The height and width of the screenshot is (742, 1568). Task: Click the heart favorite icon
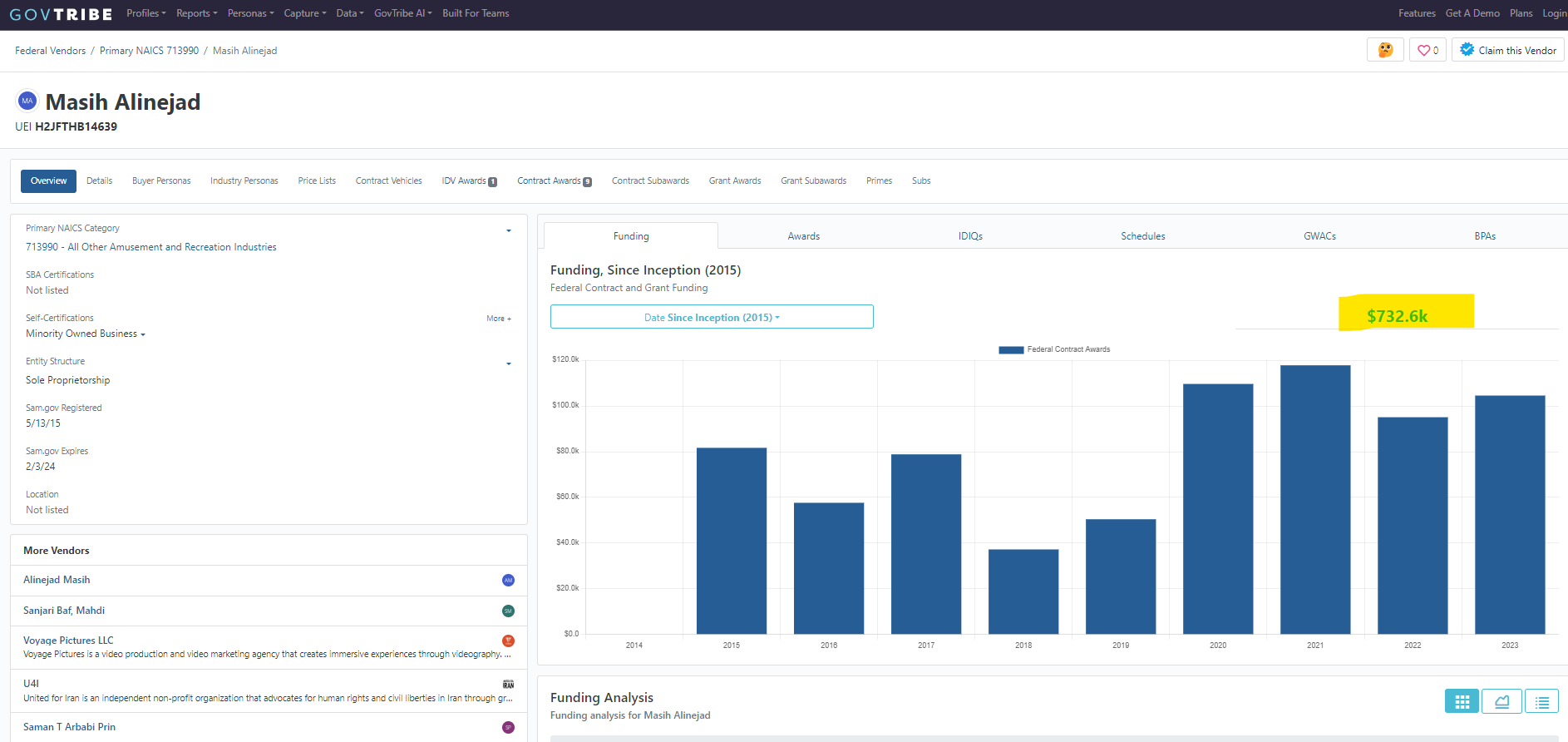pyautogui.click(x=1423, y=51)
